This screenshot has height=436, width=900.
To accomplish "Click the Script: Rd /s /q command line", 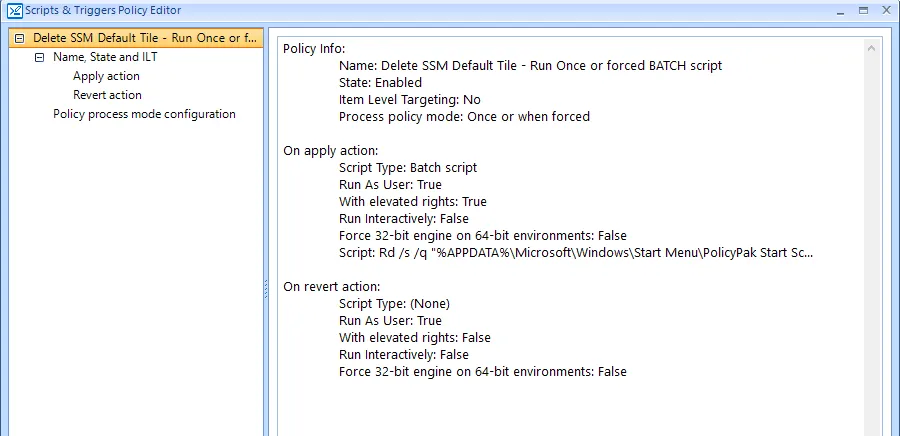I will coord(575,253).
